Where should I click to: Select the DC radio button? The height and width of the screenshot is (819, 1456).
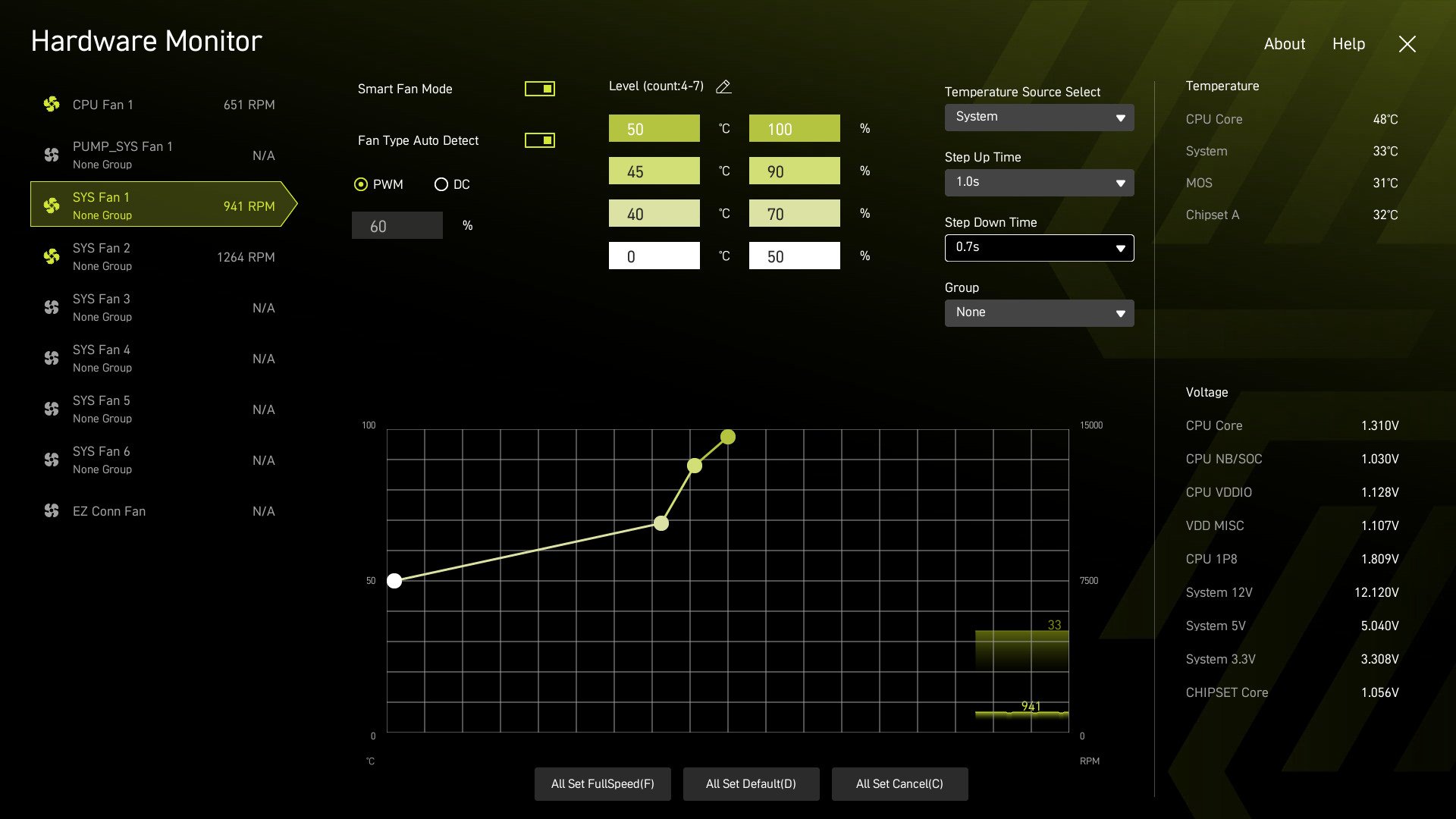tap(441, 184)
